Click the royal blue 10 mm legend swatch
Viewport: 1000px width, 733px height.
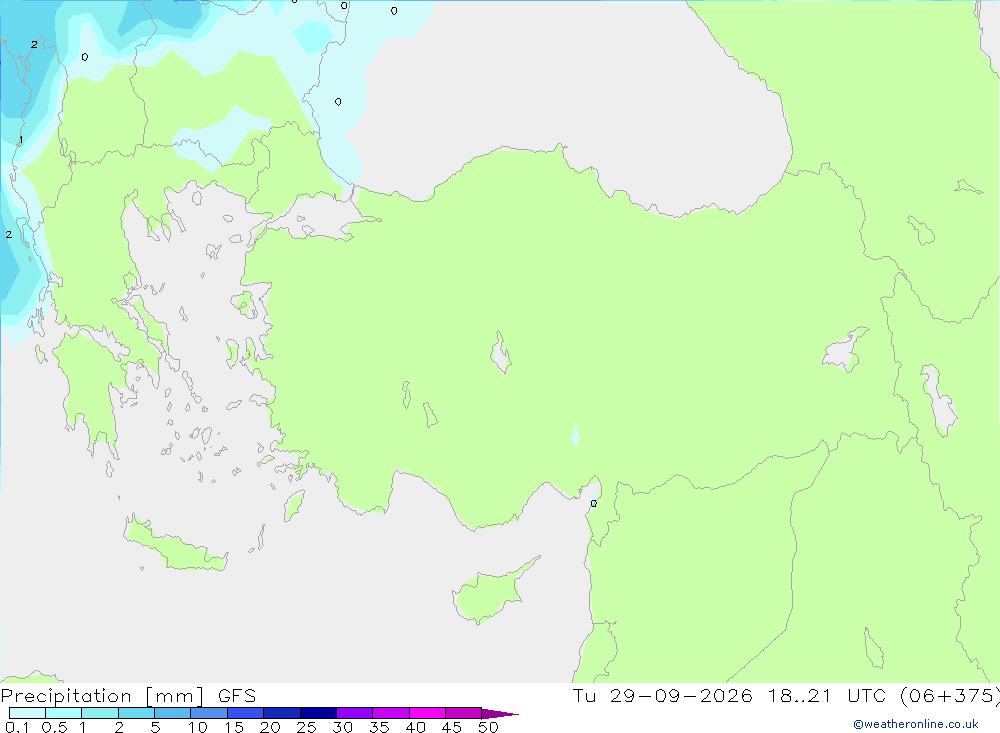pyautogui.click(x=209, y=713)
